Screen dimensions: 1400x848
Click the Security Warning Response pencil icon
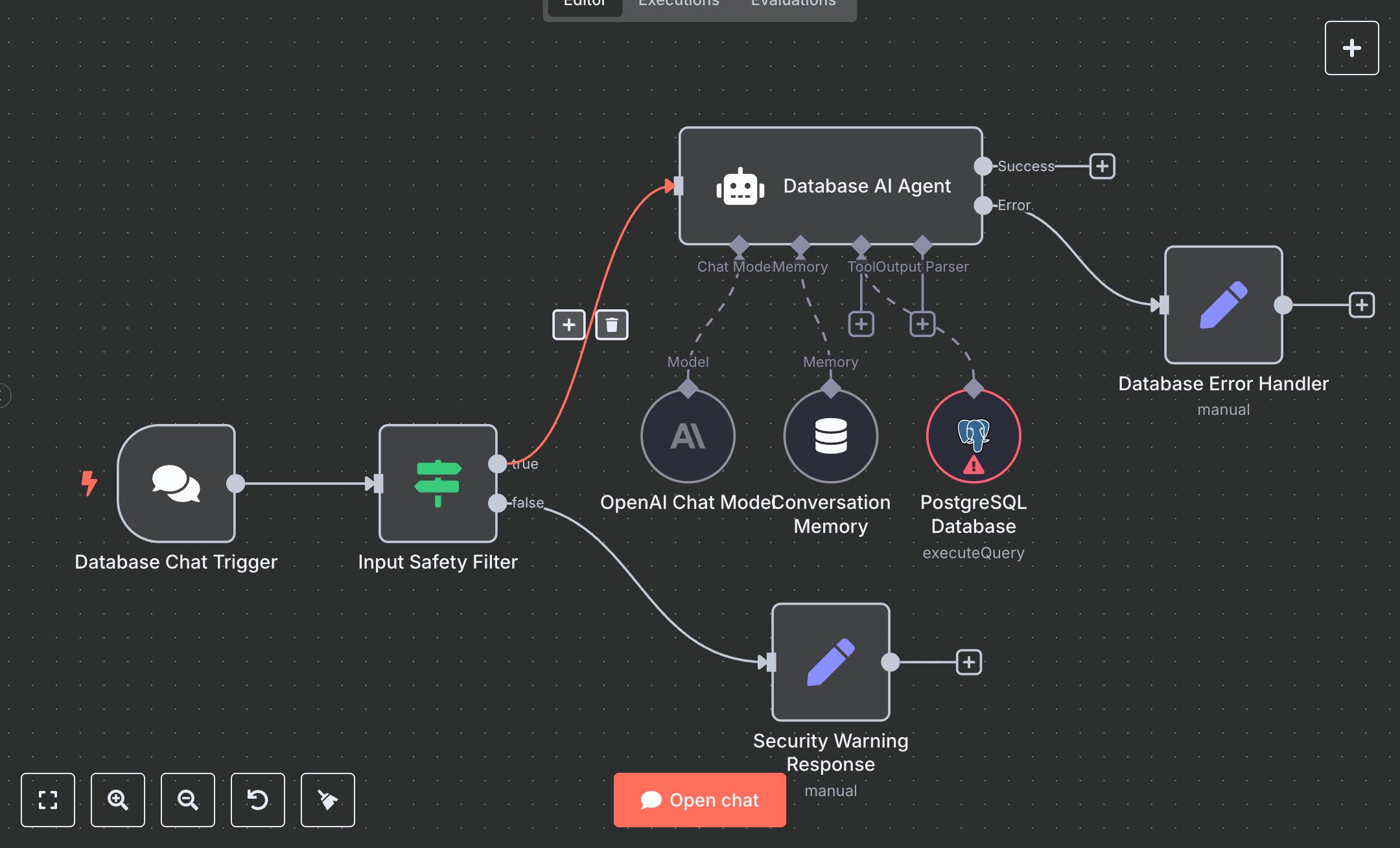tap(830, 661)
